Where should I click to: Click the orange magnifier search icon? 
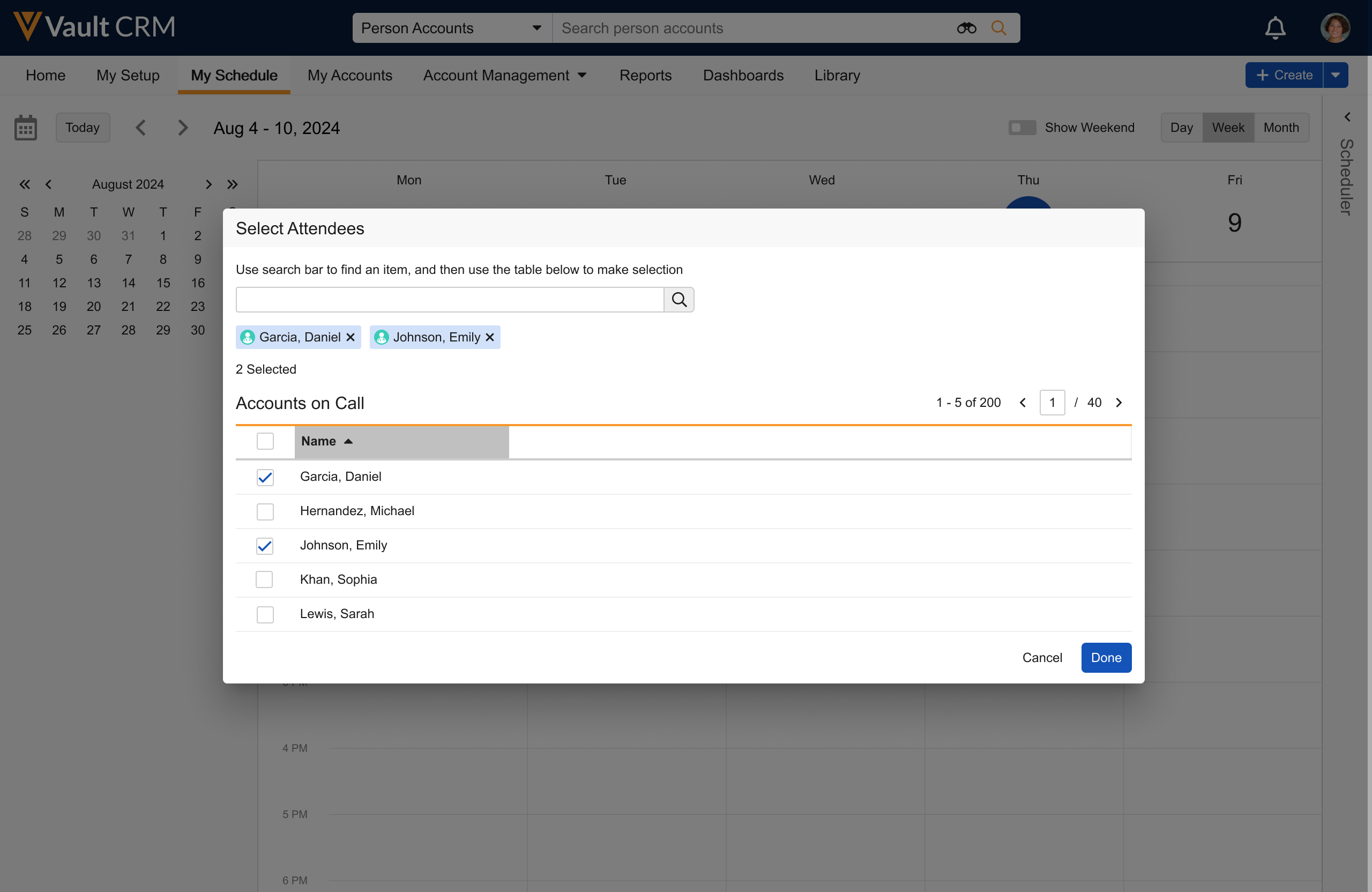pyautogui.click(x=999, y=28)
